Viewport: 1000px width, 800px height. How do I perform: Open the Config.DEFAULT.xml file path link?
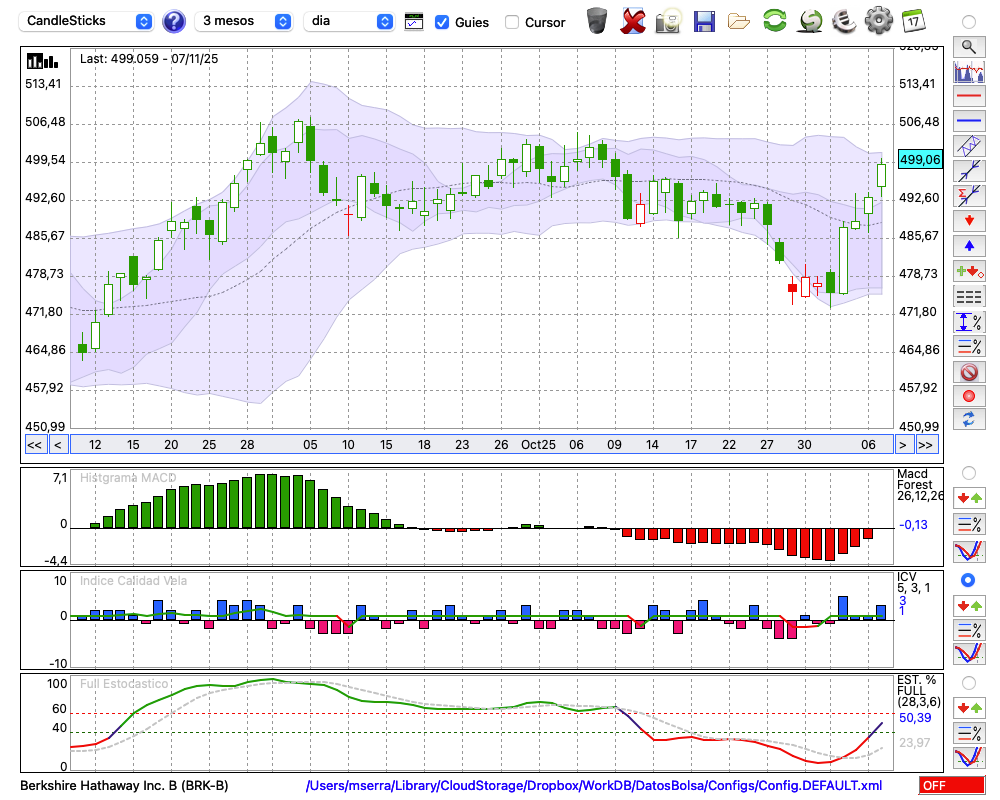(x=594, y=786)
